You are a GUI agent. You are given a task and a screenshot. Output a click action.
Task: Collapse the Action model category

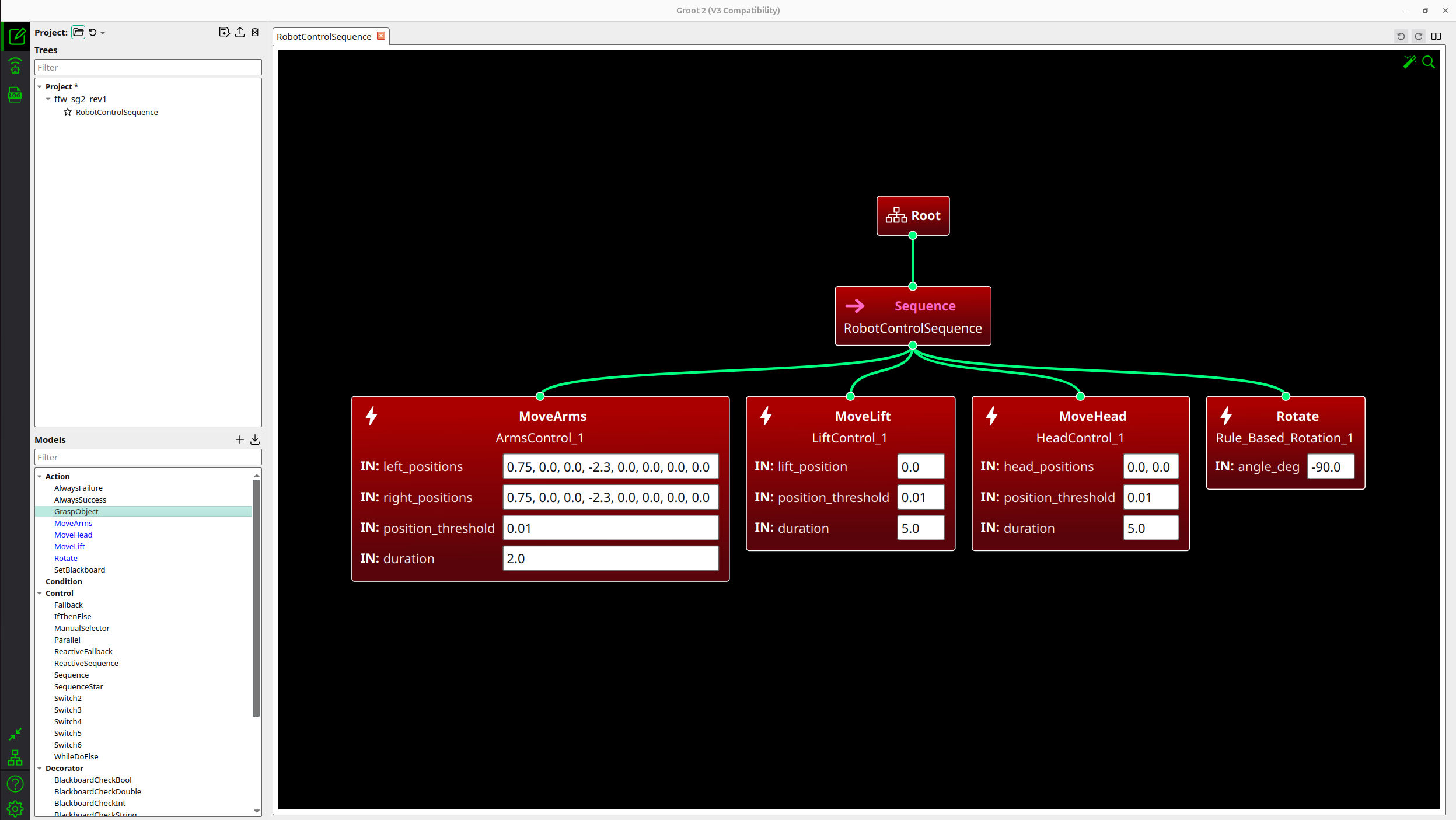point(40,476)
